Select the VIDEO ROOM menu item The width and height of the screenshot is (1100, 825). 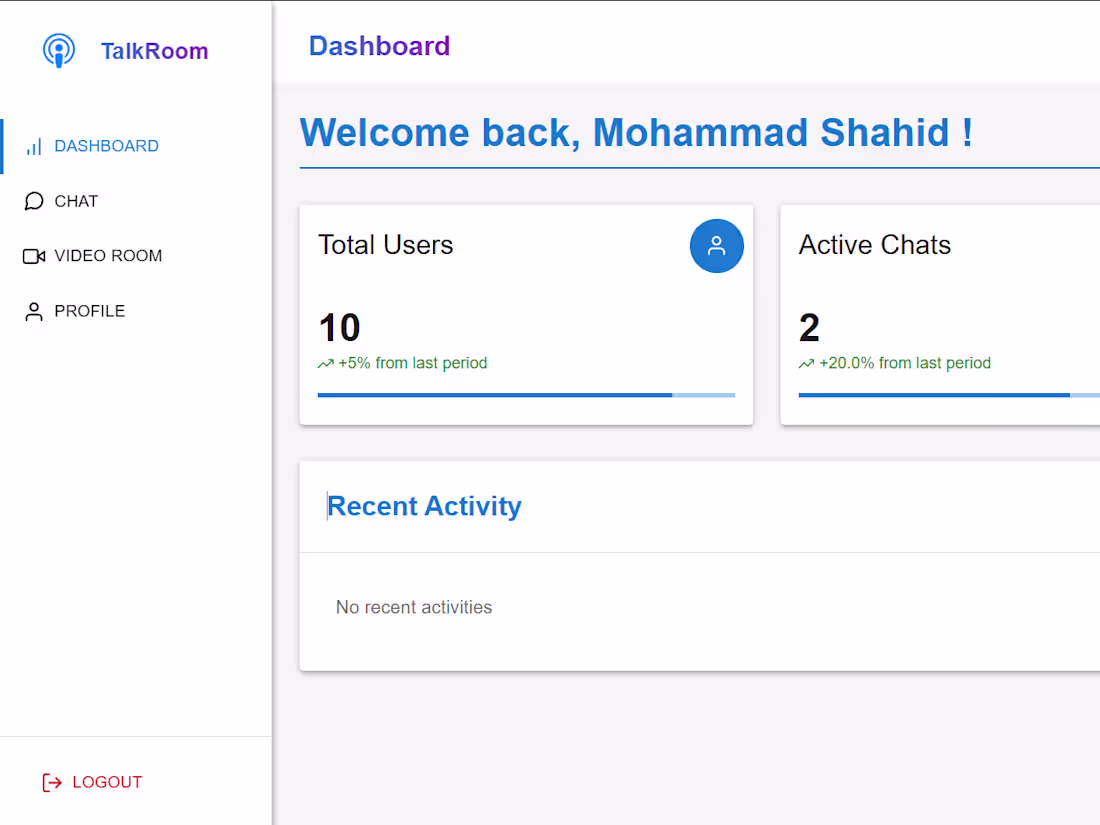(x=107, y=256)
